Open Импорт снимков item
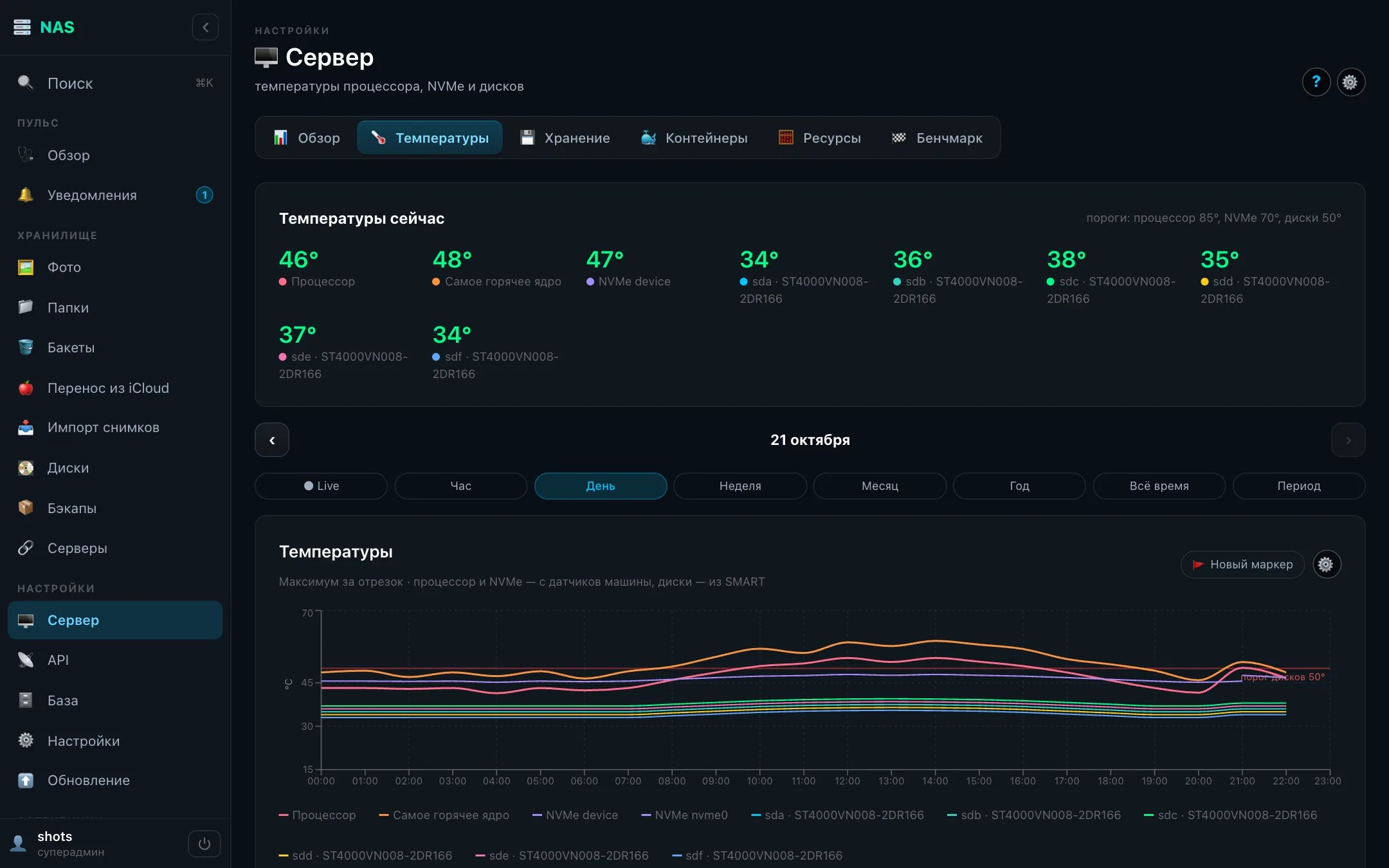Screen dimensions: 1389x868 point(115,428)
